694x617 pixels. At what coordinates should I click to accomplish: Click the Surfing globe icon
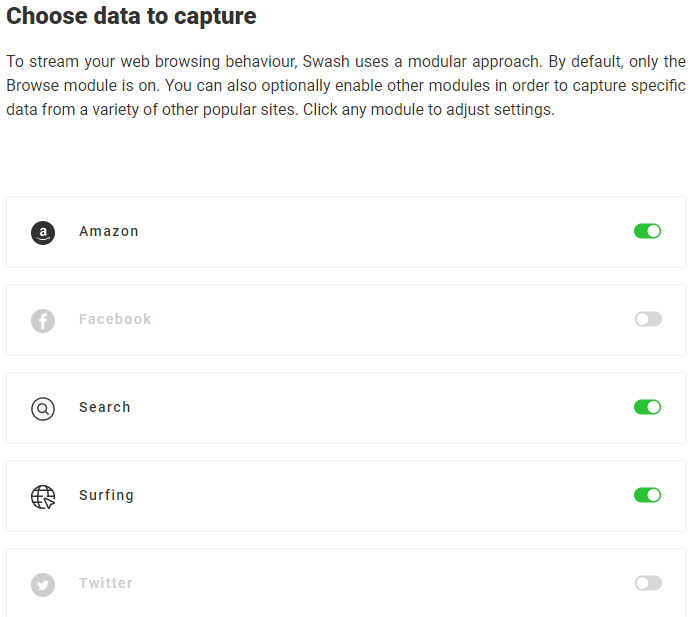[x=43, y=497]
